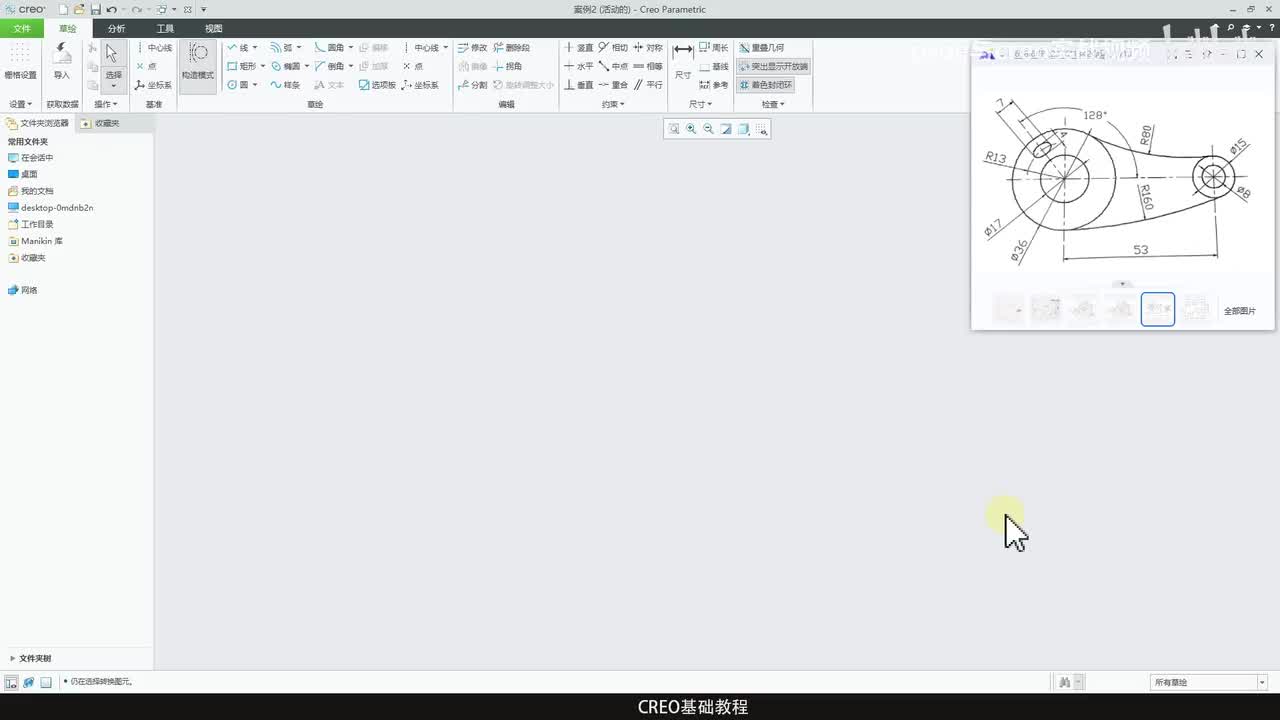Select the 样条 spline tool
The height and width of the screenshot is (720, 1280).
[285, 85]
